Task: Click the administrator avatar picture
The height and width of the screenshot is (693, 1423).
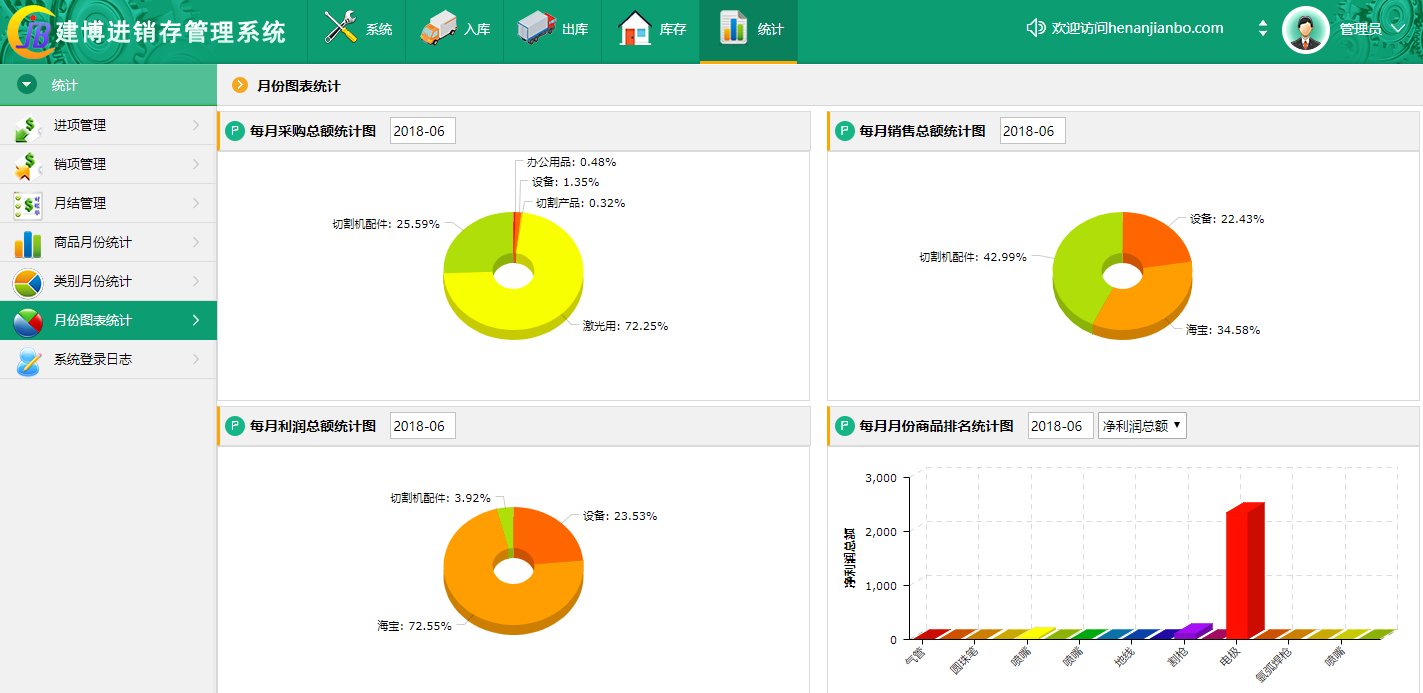Action: click(x=1305, y=30)
